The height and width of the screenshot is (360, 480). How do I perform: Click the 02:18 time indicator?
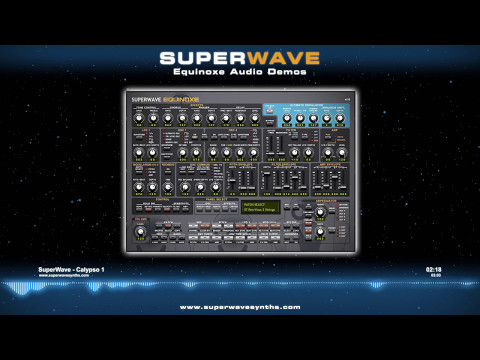(x=433, y=269)
